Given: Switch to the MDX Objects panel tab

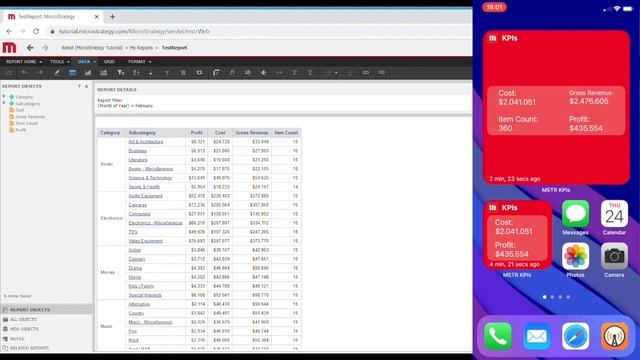Looking at the screenshot, I should [47, 329].
